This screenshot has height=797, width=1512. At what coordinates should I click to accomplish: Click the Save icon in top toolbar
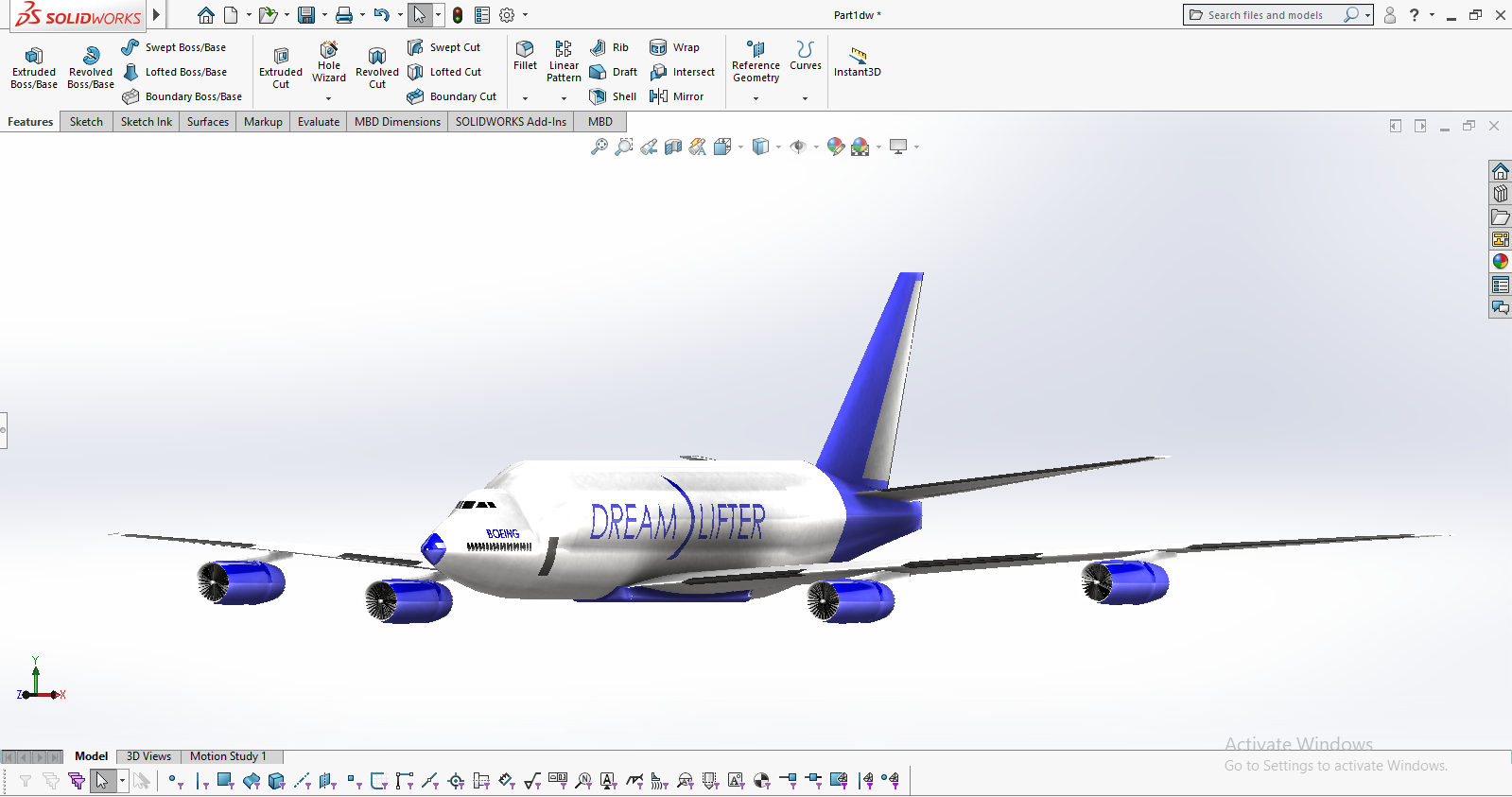306,15
